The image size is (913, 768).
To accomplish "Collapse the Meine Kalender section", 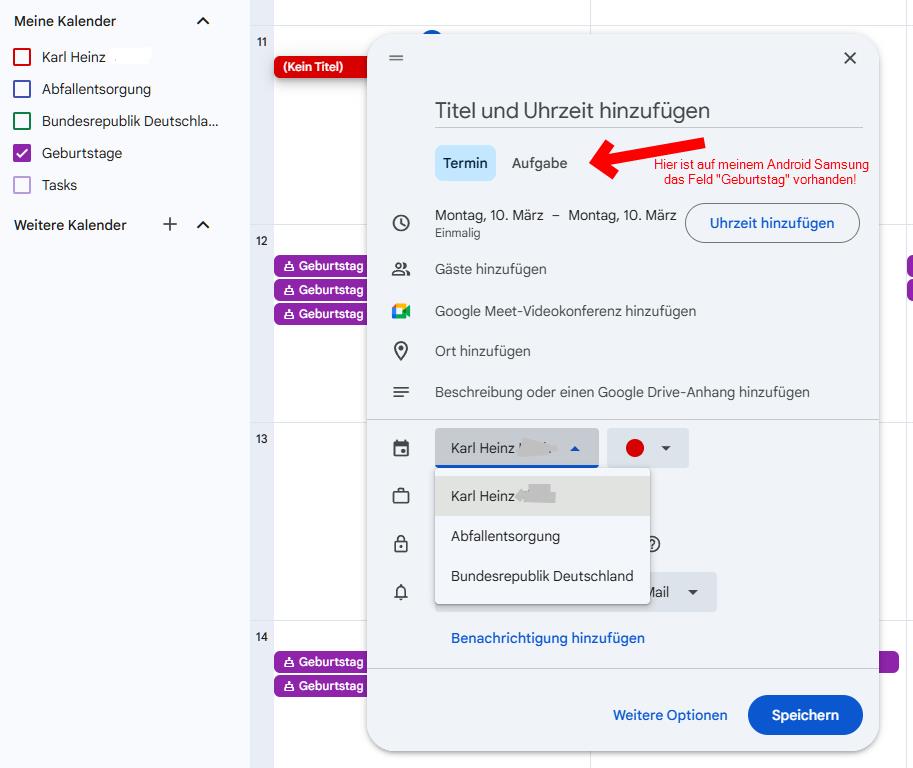I will (x=203, y=21).
